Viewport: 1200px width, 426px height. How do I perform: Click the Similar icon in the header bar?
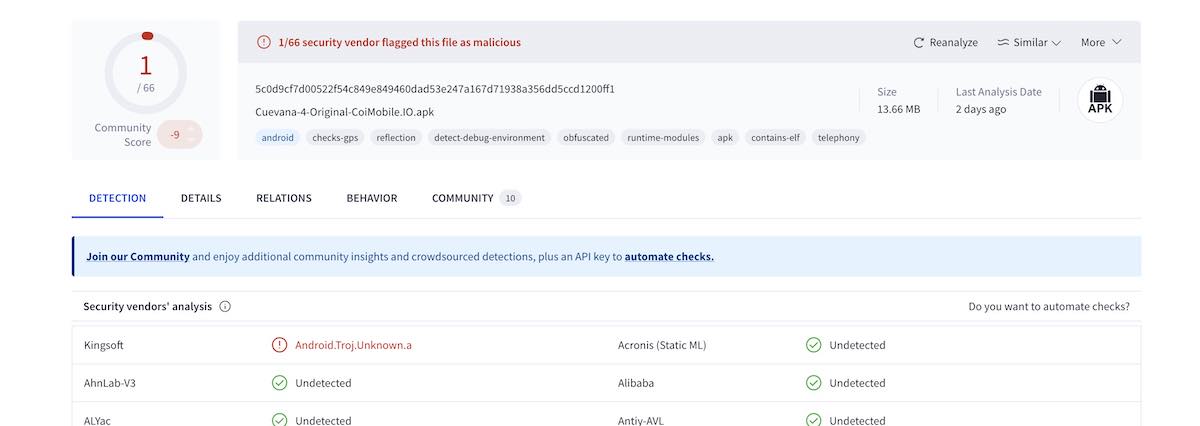coord(1003,43)
